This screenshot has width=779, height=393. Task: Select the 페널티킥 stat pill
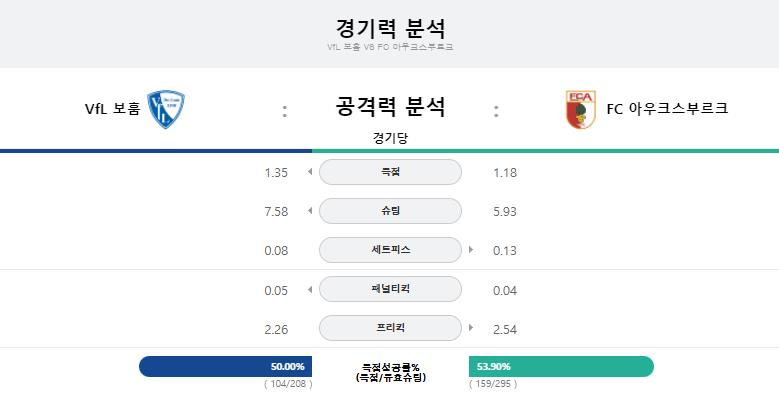(390, 289)
